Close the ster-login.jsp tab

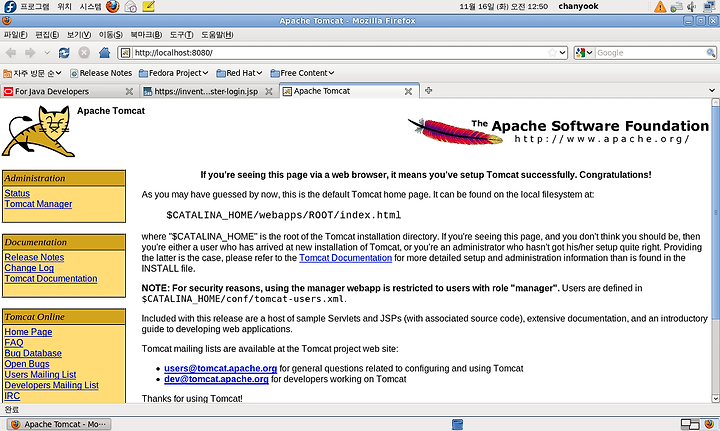point(269,91)
